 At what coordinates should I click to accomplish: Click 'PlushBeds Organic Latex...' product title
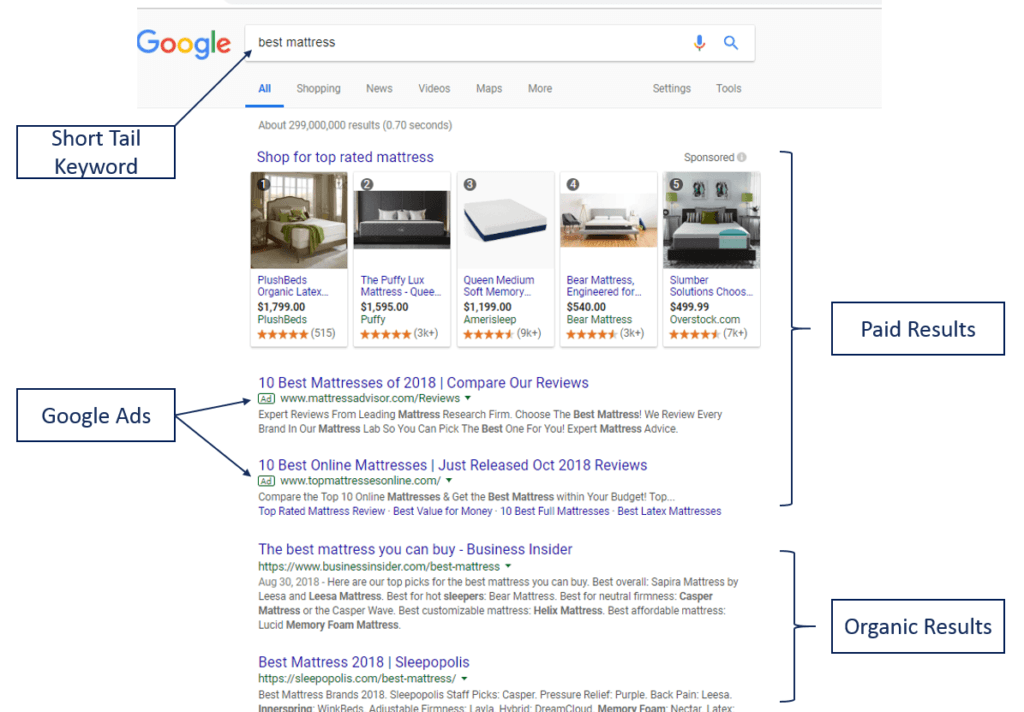(293, 286)
